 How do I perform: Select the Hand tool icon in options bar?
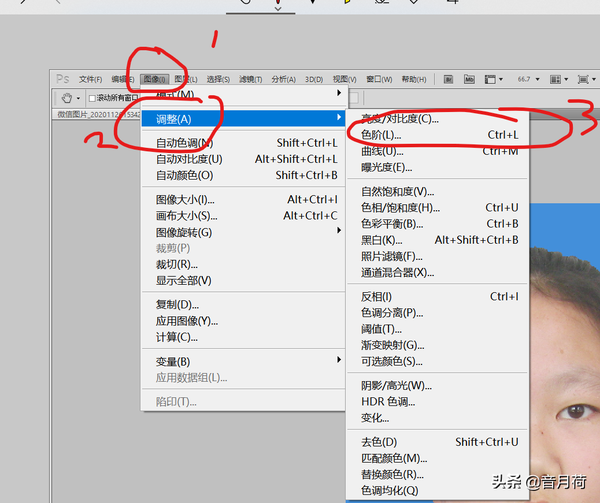click(67, 98)
